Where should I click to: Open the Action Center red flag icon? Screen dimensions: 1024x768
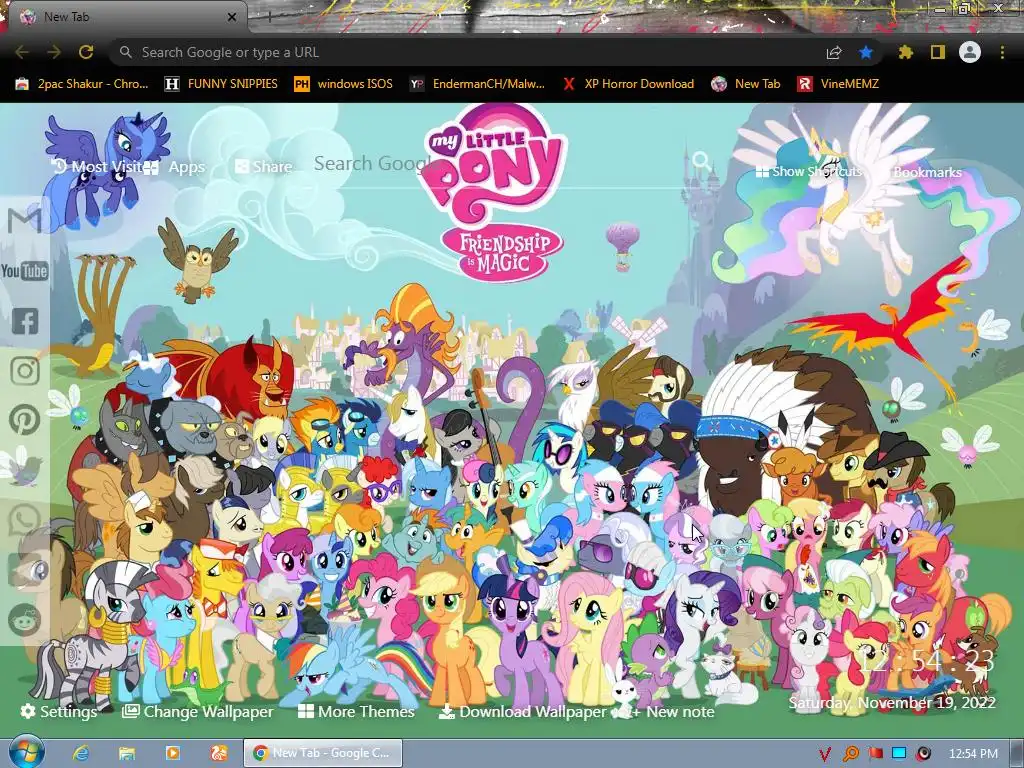[875, 754]
